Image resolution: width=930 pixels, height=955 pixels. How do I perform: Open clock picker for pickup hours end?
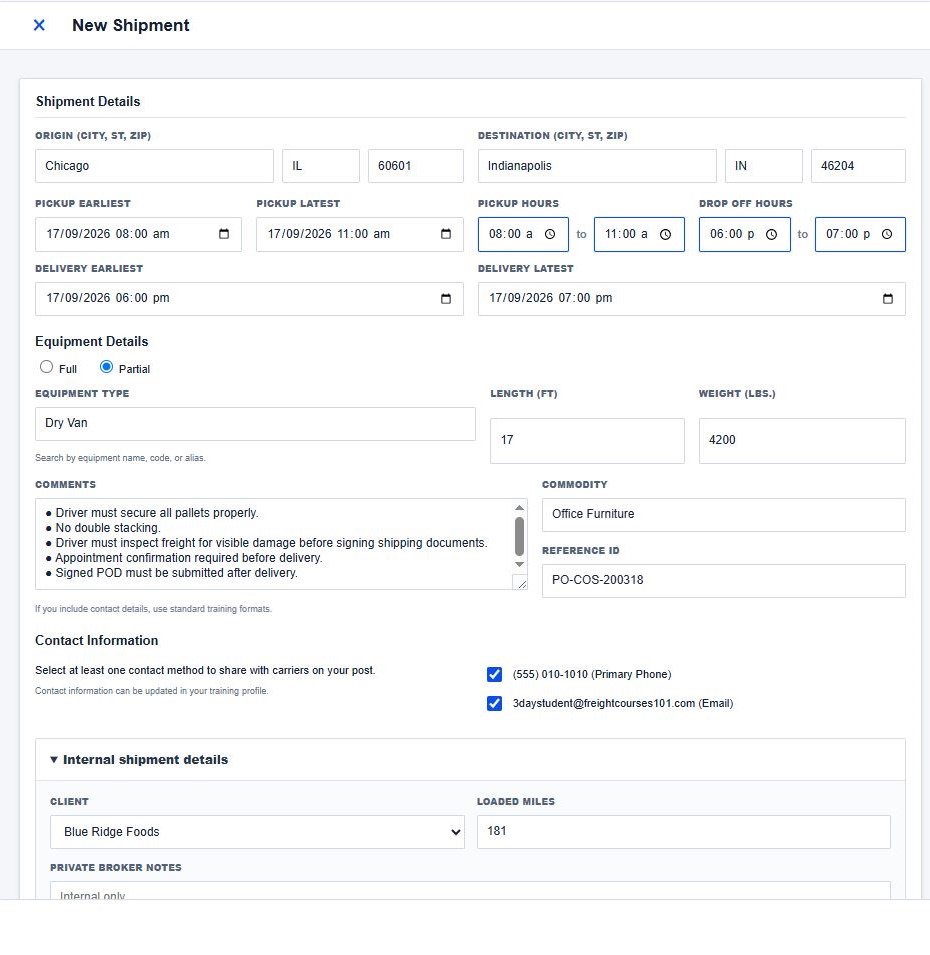click(666, 234)
